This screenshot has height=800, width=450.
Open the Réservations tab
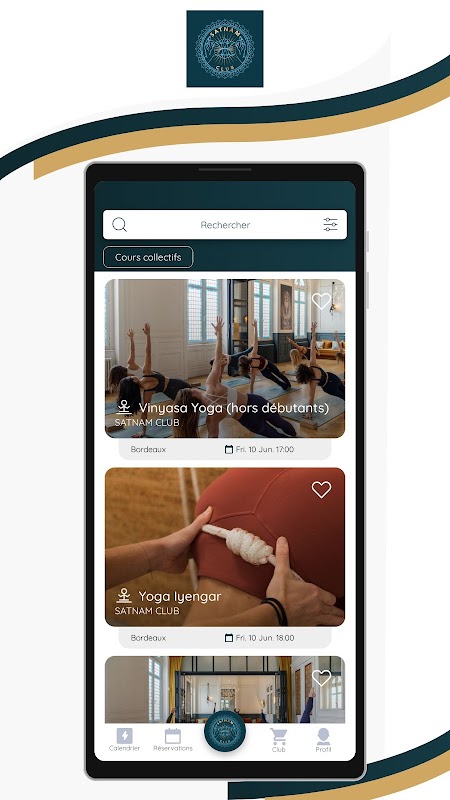[x=173, y=739]
